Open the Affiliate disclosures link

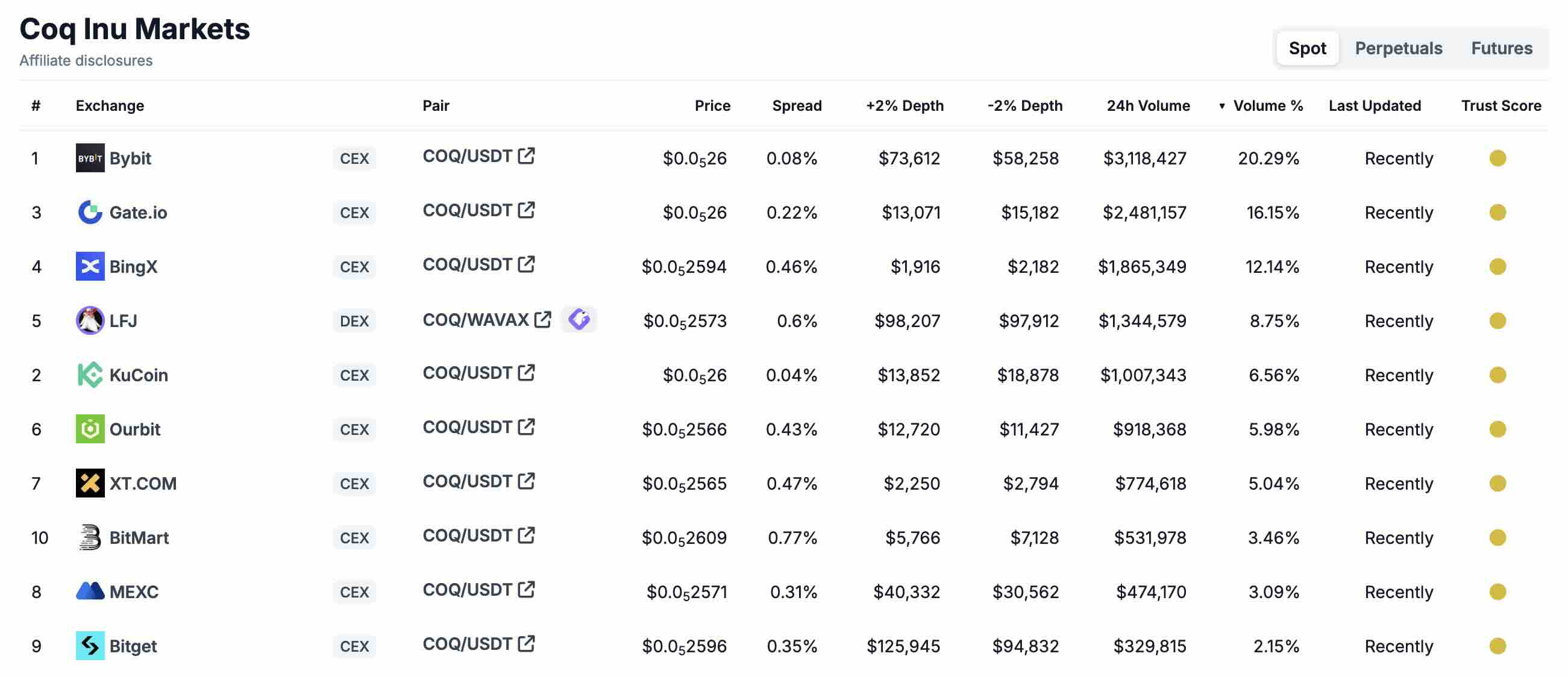click(86, 60)
